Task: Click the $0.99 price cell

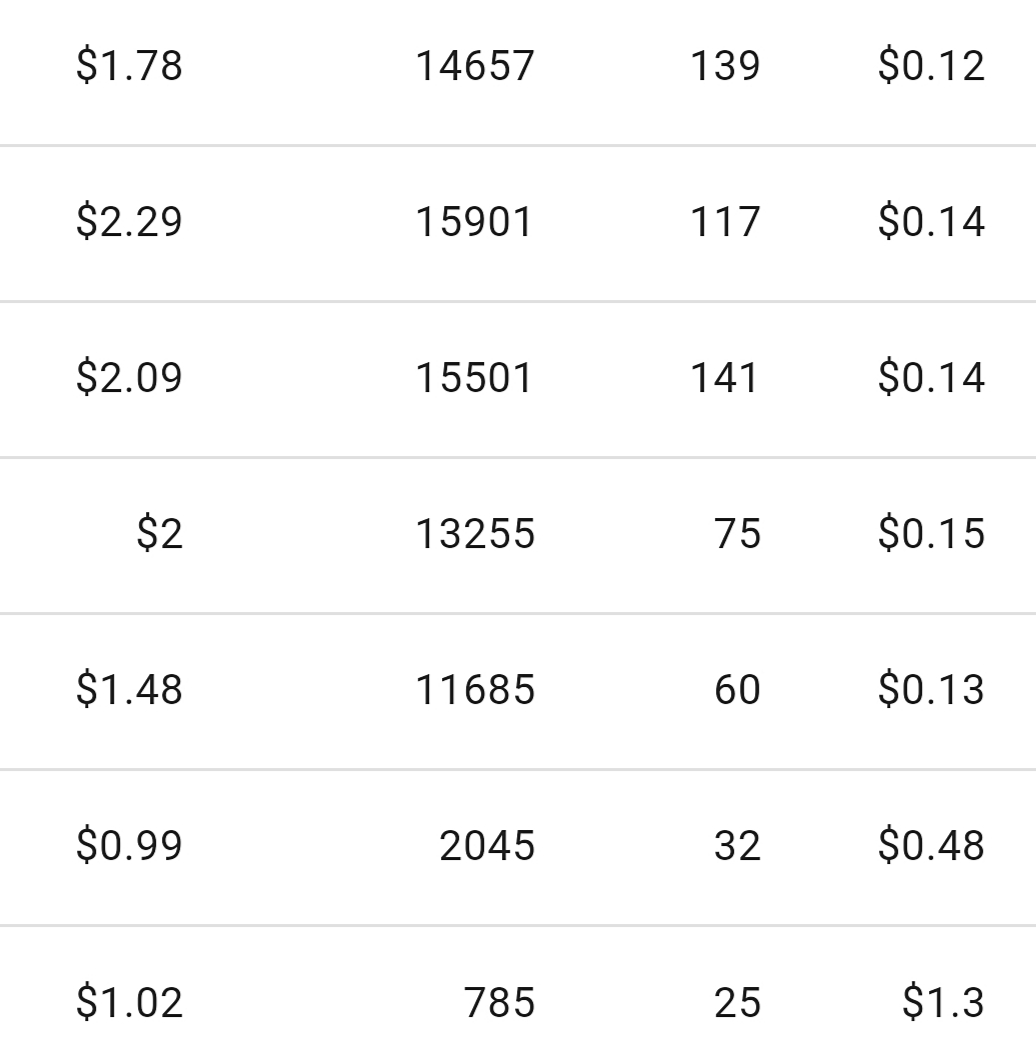Action: (x=129, y=846)
